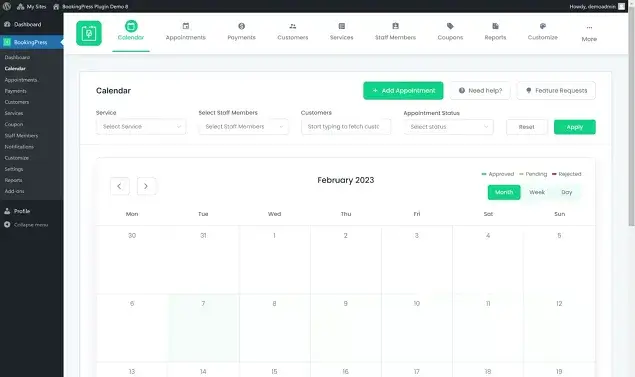The width and height of the screenshot is (635, 377).
Task: Open Feature Requests button
Action: click(556, 91)
